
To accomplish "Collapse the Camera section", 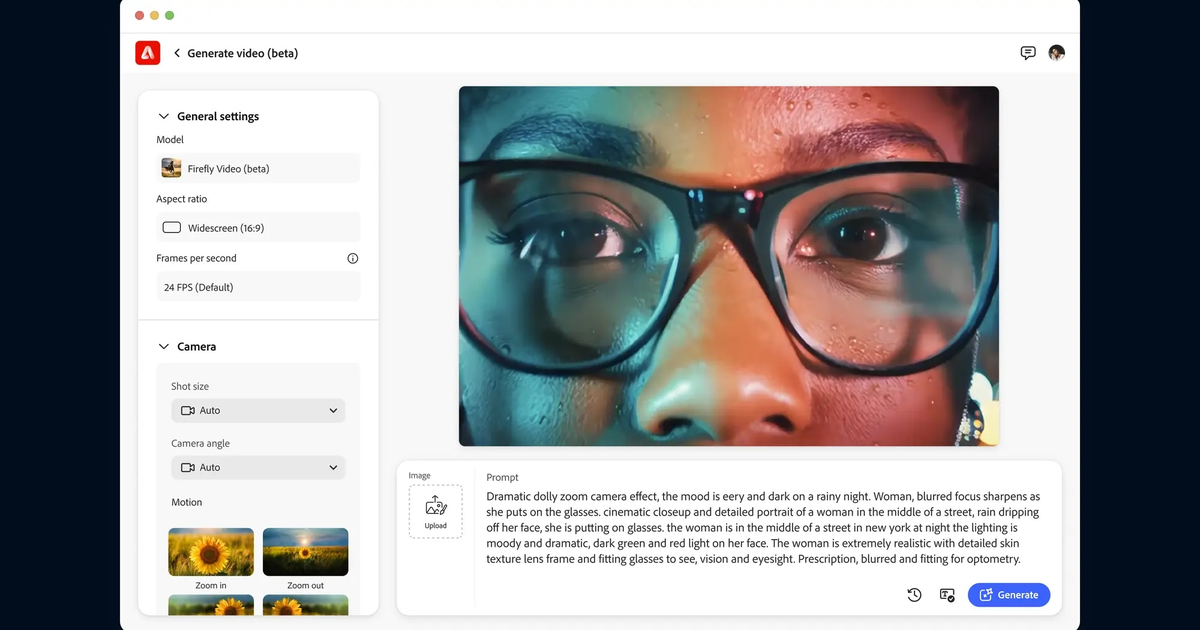I will pos(164,346).
